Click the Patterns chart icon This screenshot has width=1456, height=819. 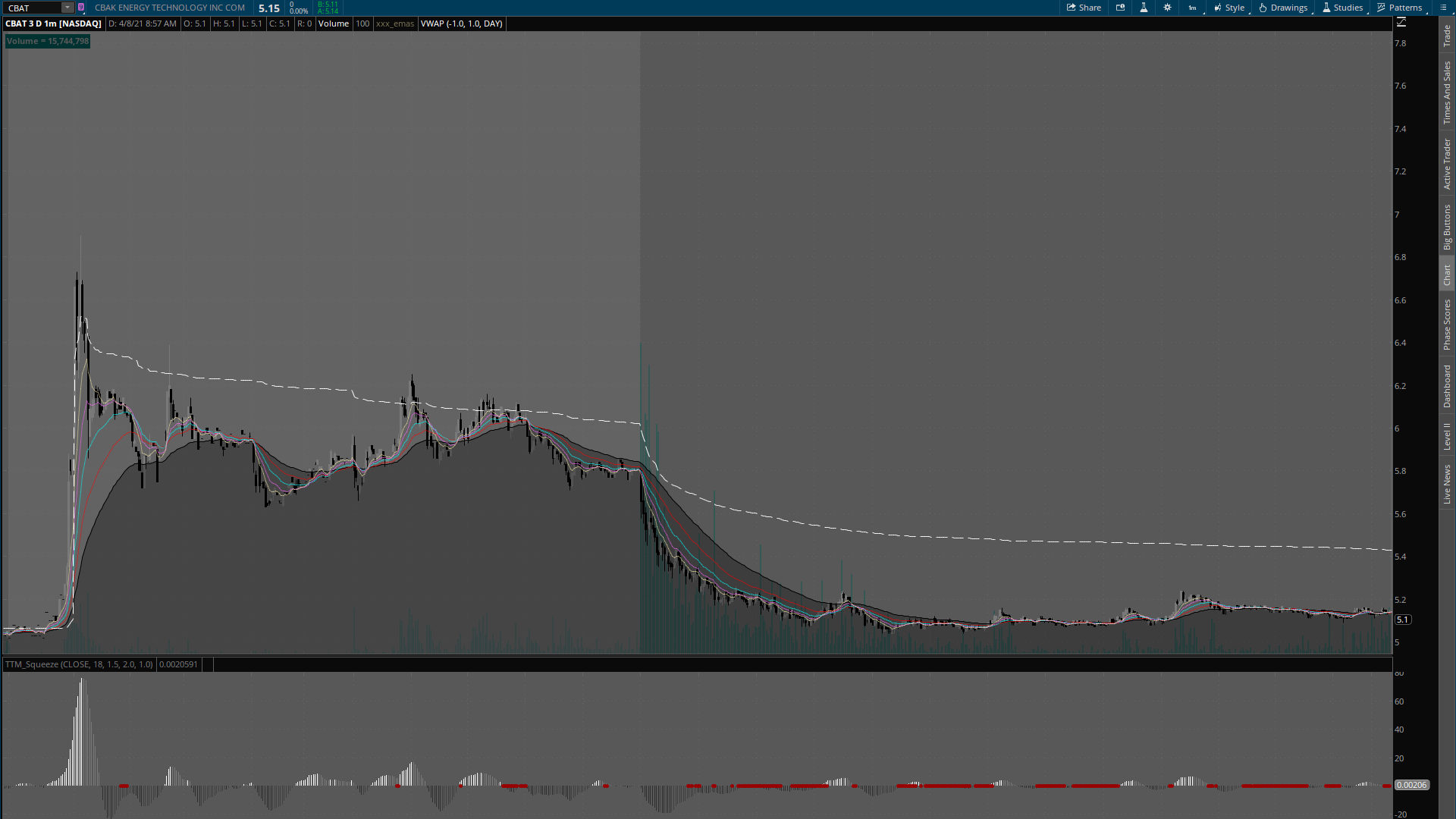click(1382, 8)
